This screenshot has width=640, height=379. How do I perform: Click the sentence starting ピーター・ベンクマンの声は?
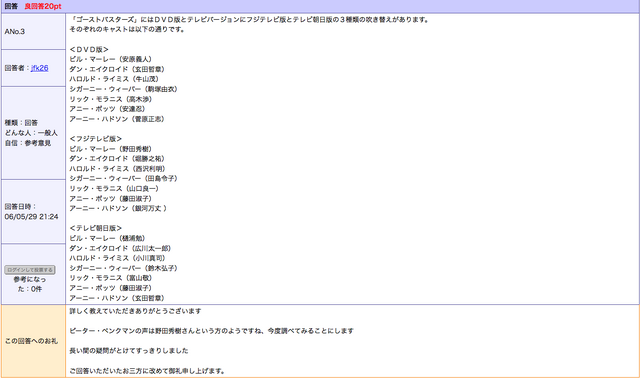tap(211, 331)
